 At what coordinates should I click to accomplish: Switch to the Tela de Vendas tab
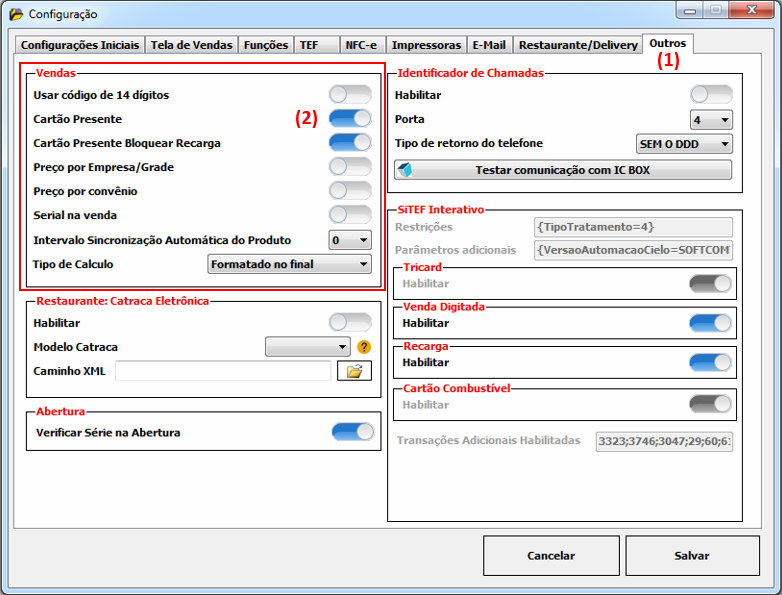coord(191,45)
